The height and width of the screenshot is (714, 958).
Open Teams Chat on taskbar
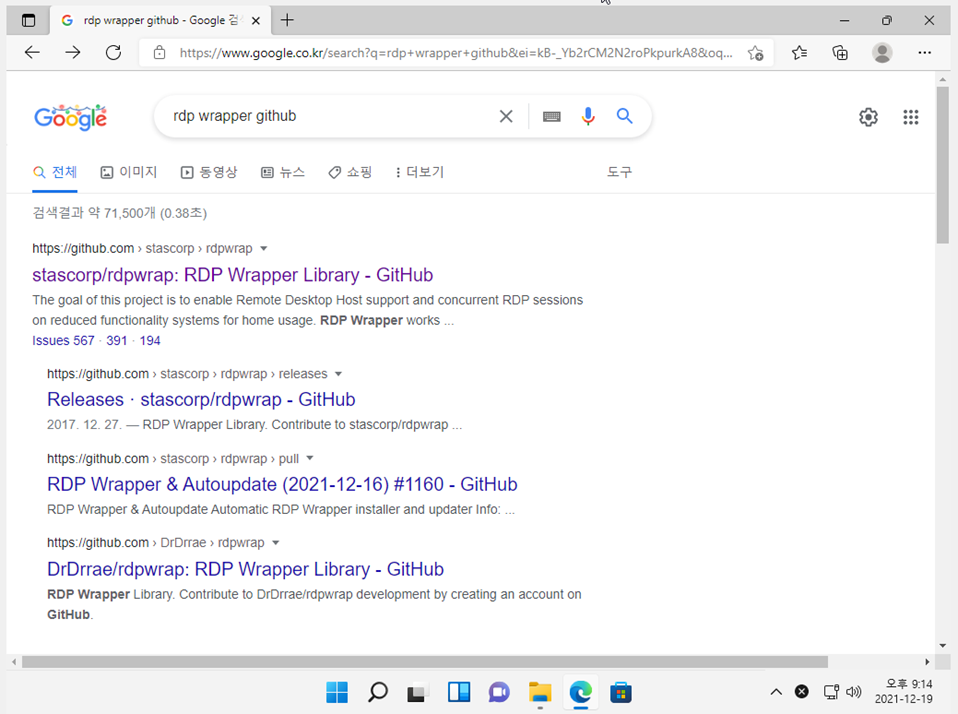499,692
